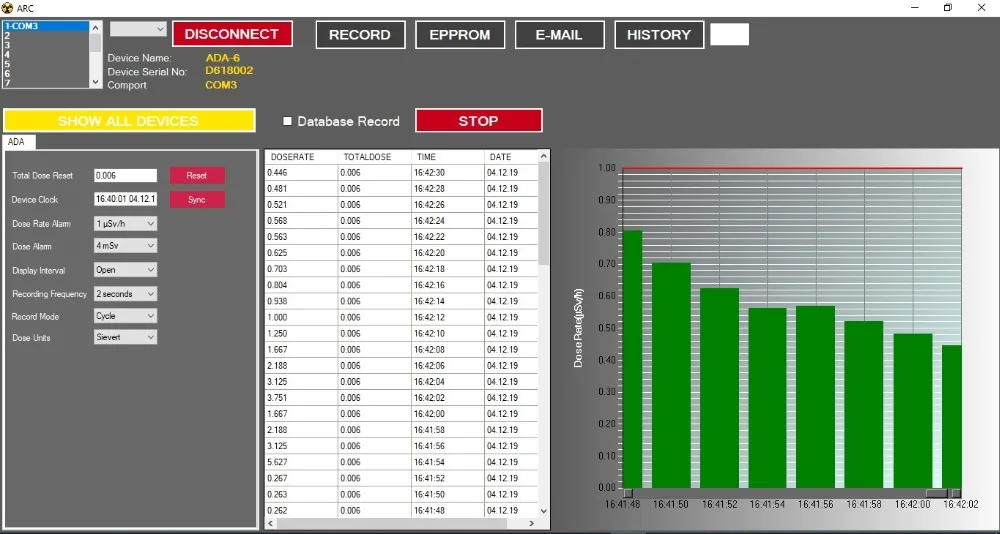
Task: Open the Dose Units dropdown
Action: 126,338
